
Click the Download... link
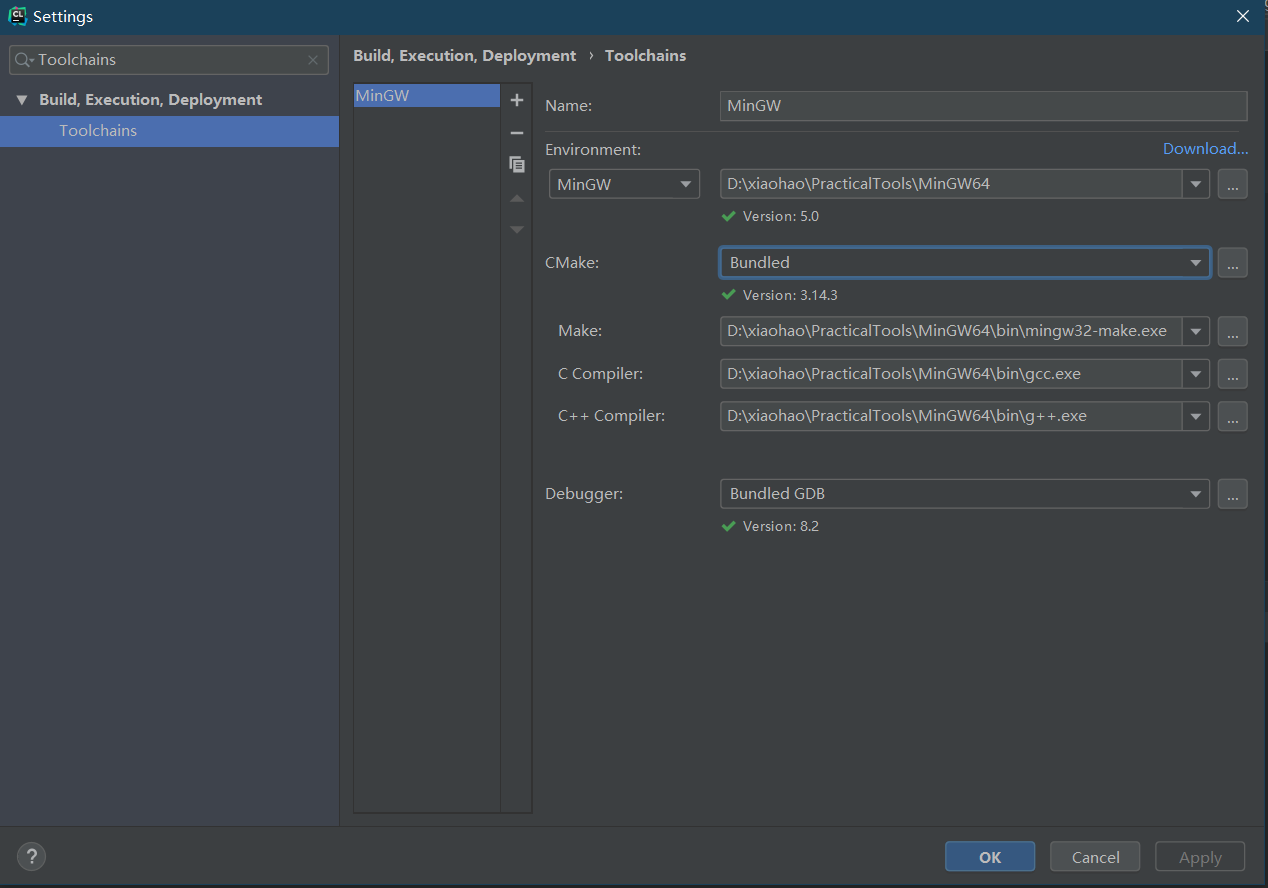(x=1205, y=149)
